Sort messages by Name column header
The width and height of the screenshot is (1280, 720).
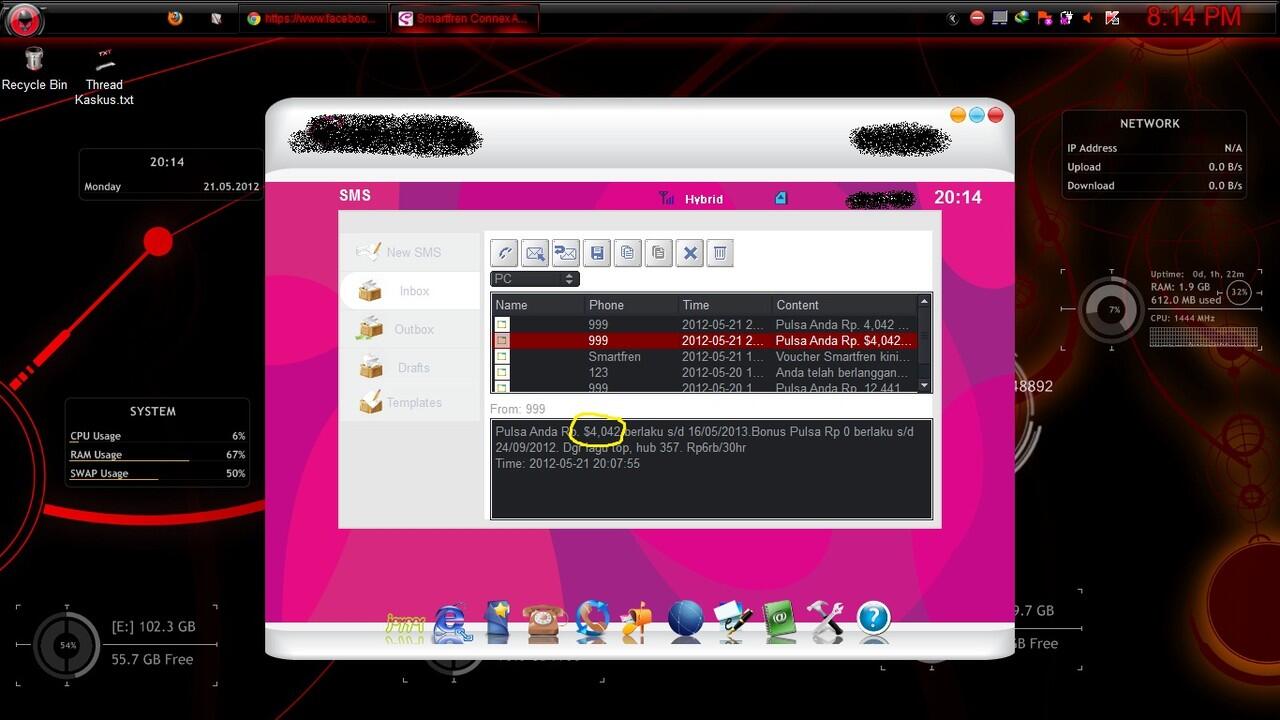[537, 305]
